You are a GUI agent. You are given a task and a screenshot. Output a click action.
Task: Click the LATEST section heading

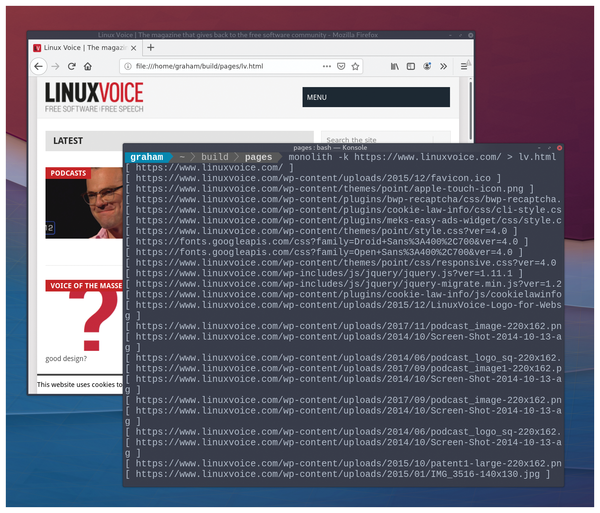68,141
